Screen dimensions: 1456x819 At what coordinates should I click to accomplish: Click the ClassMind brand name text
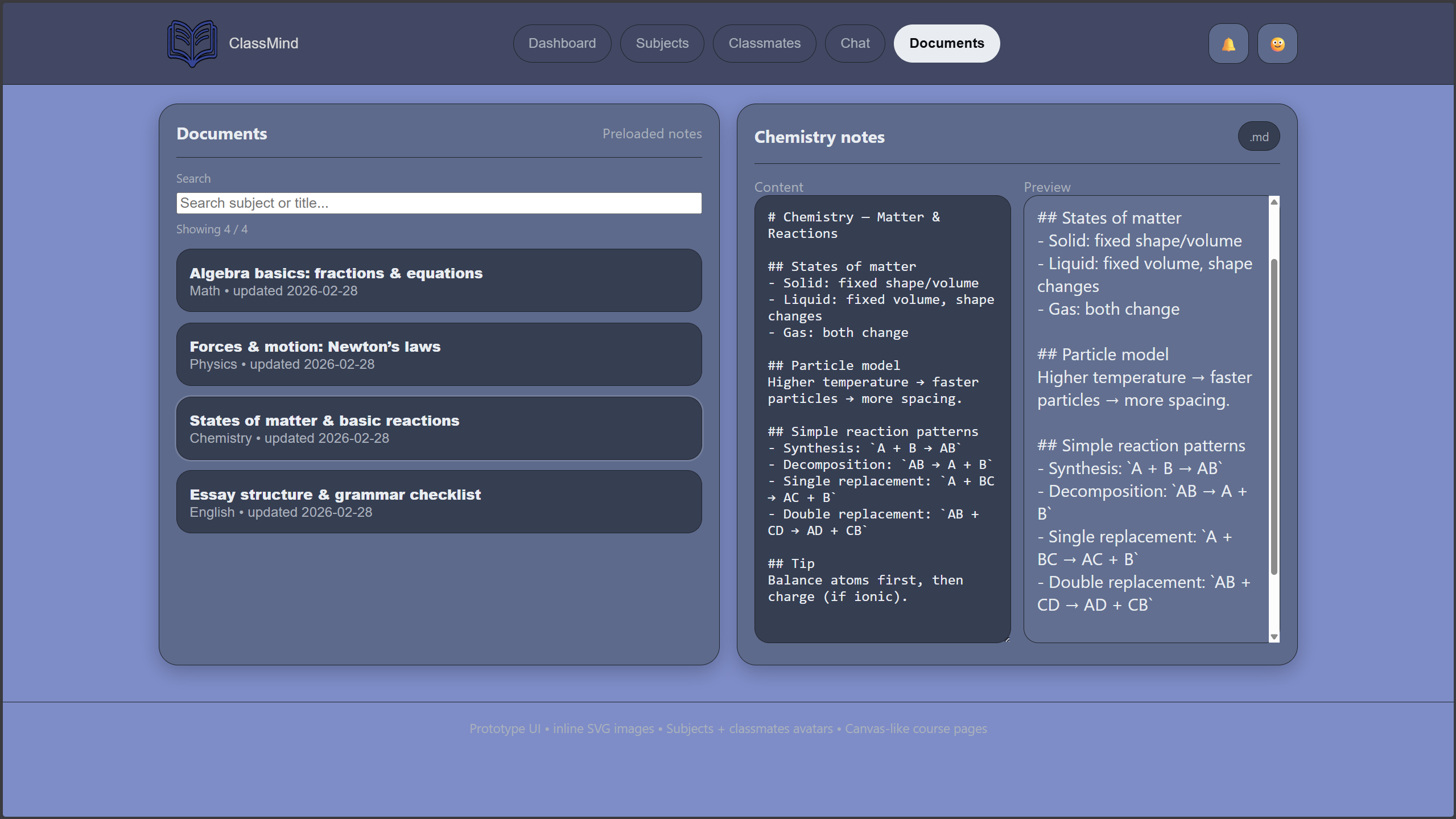[x=263, y=43]
